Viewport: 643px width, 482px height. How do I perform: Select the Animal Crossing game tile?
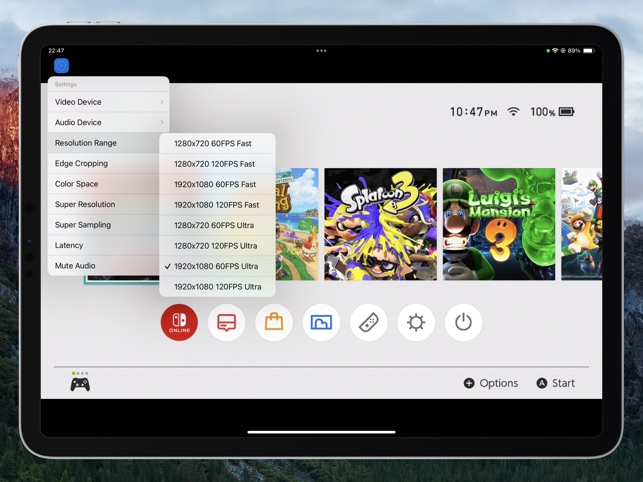297,224
